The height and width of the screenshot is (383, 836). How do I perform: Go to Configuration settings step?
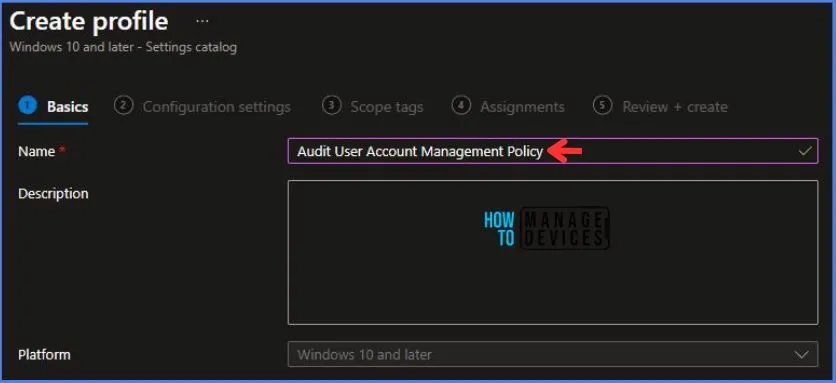pos(203,107)
